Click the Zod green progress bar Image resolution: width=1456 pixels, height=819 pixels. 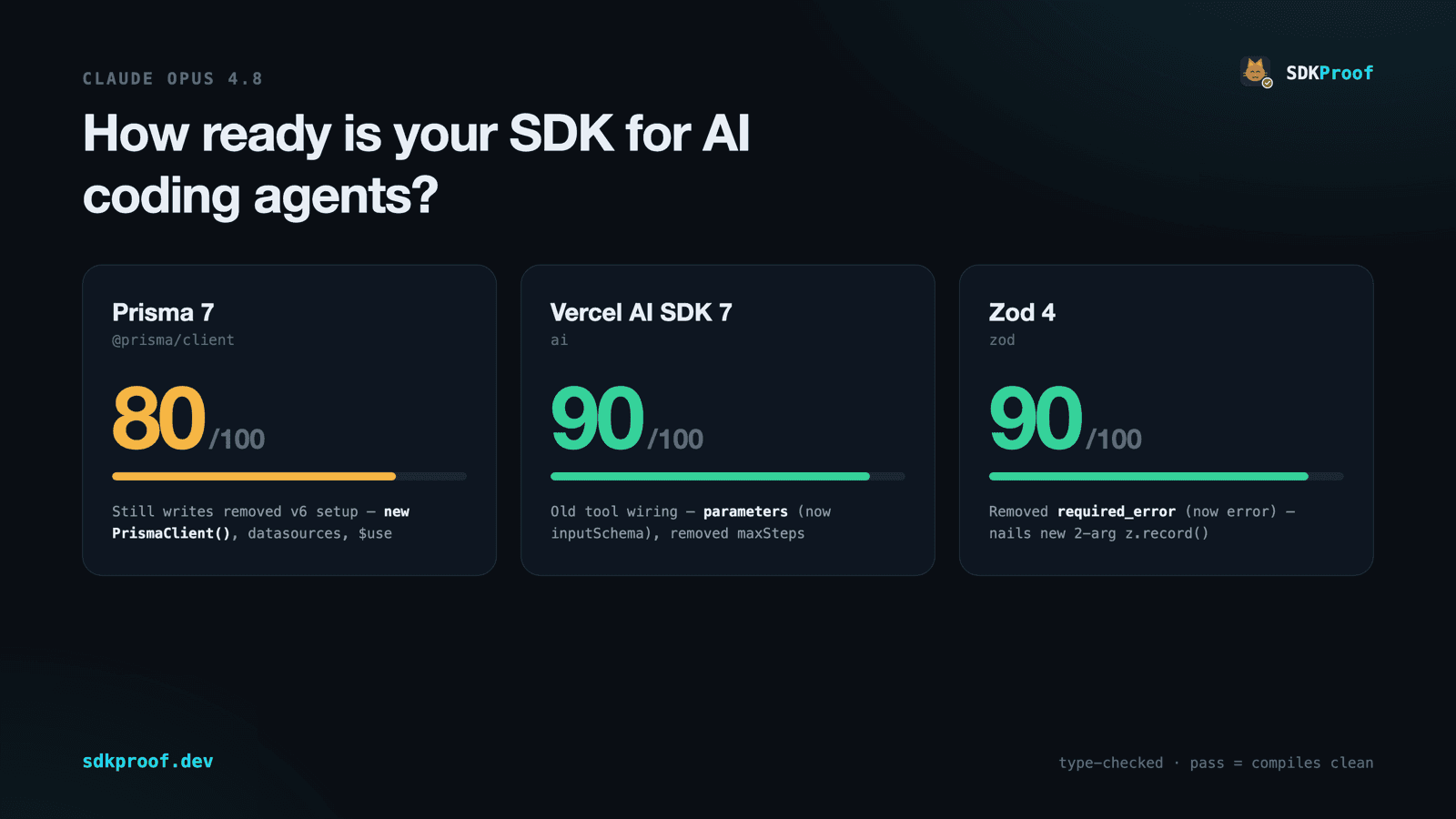[x=1167, y=476]
